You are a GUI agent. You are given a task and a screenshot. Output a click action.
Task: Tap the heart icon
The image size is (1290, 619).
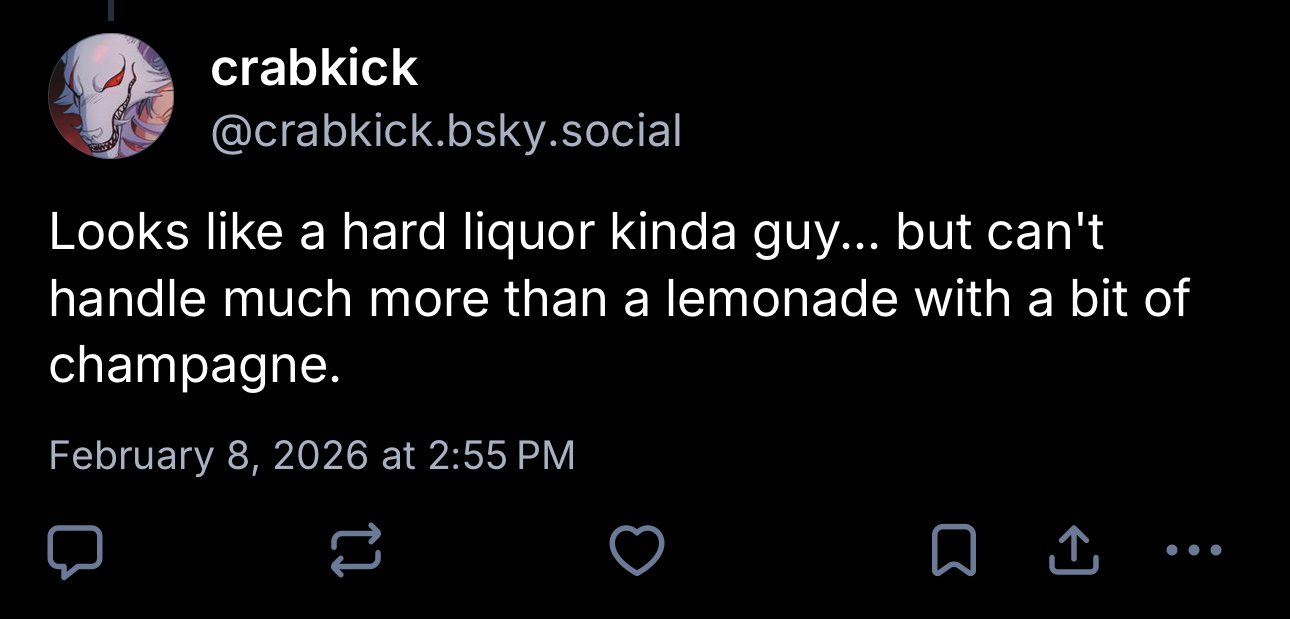coord(637,552)
